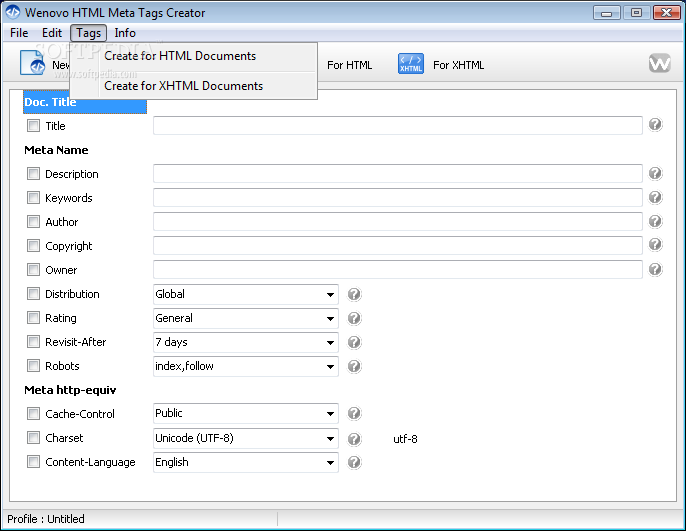Viewport: 686px width, 531px height.
Task: Enable the Author checkbox
Action: [33, 222]
